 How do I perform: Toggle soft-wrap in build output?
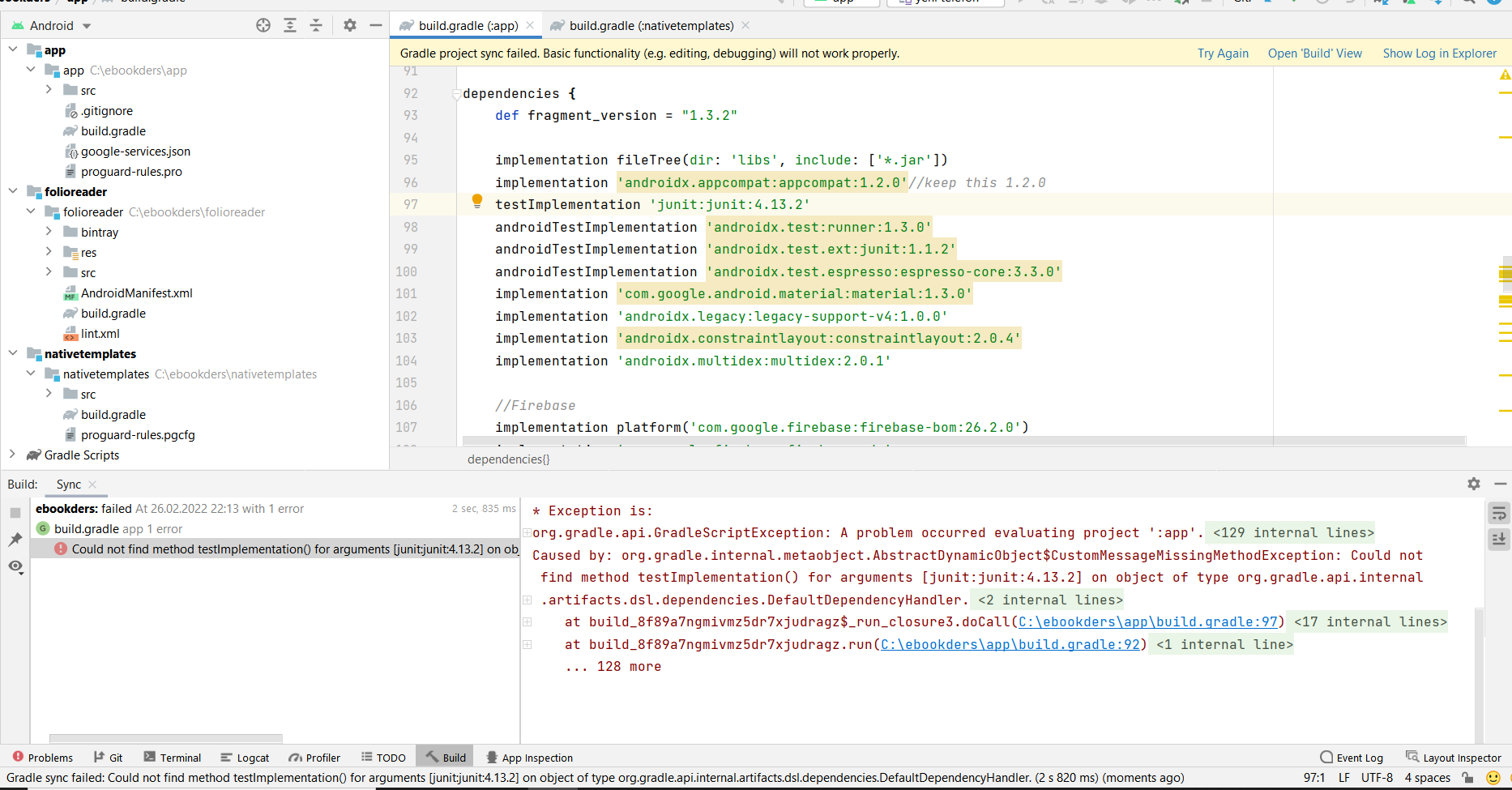pyautogui.click(x=1499, y=514)
